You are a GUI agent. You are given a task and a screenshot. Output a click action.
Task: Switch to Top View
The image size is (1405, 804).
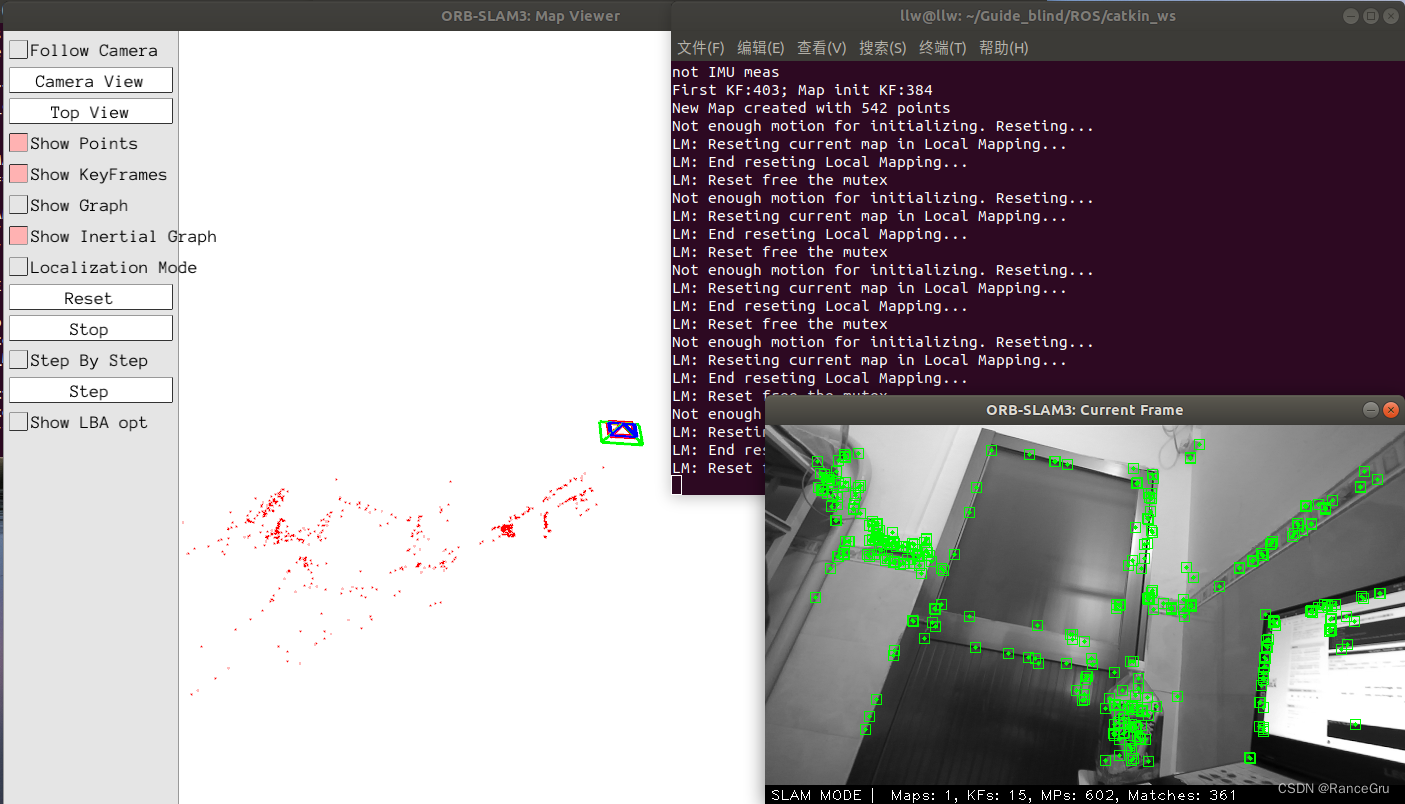91,112
